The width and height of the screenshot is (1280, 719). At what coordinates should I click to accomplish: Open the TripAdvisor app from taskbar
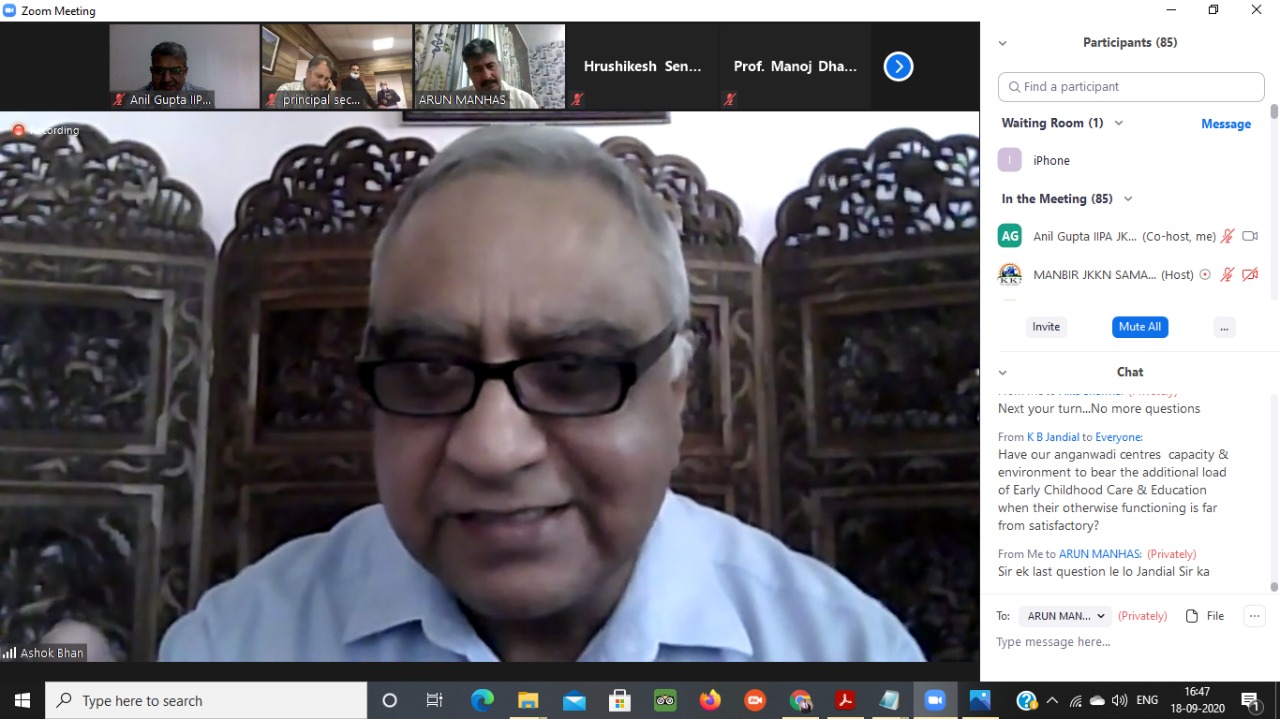coord(665,700)
